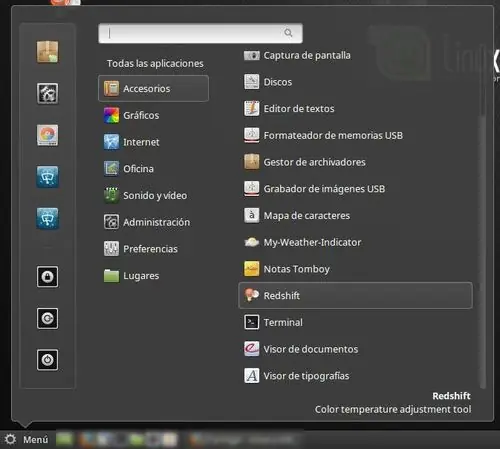Click the Lugares green folder icon
The height and width of the screenshot is (449, 500).
(111, 276)
